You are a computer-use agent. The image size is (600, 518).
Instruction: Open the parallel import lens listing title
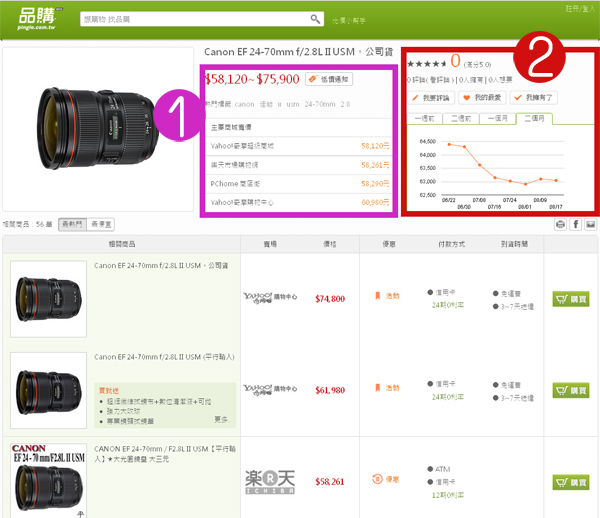point(164,357)
